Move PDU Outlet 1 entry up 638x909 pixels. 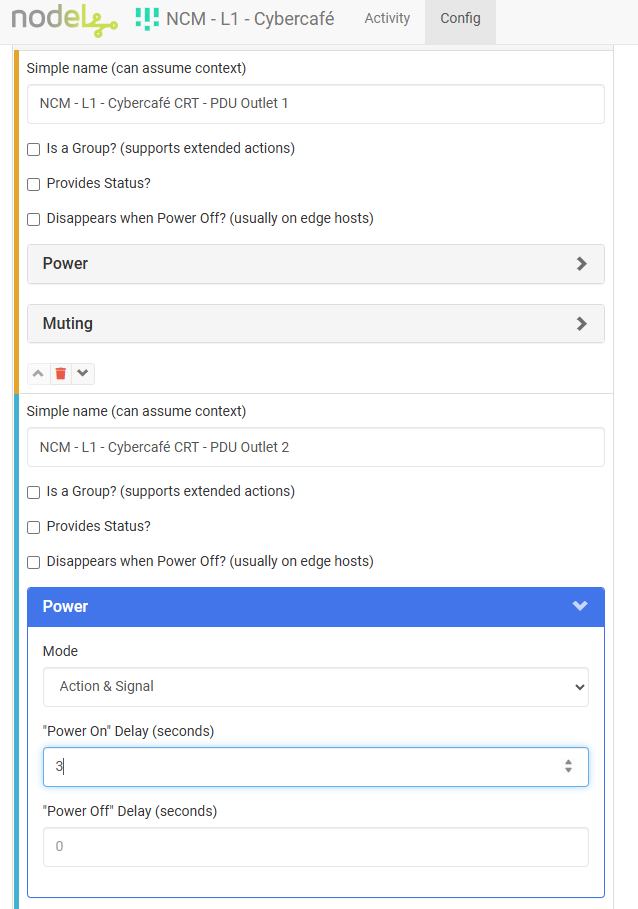click(38, 373)
